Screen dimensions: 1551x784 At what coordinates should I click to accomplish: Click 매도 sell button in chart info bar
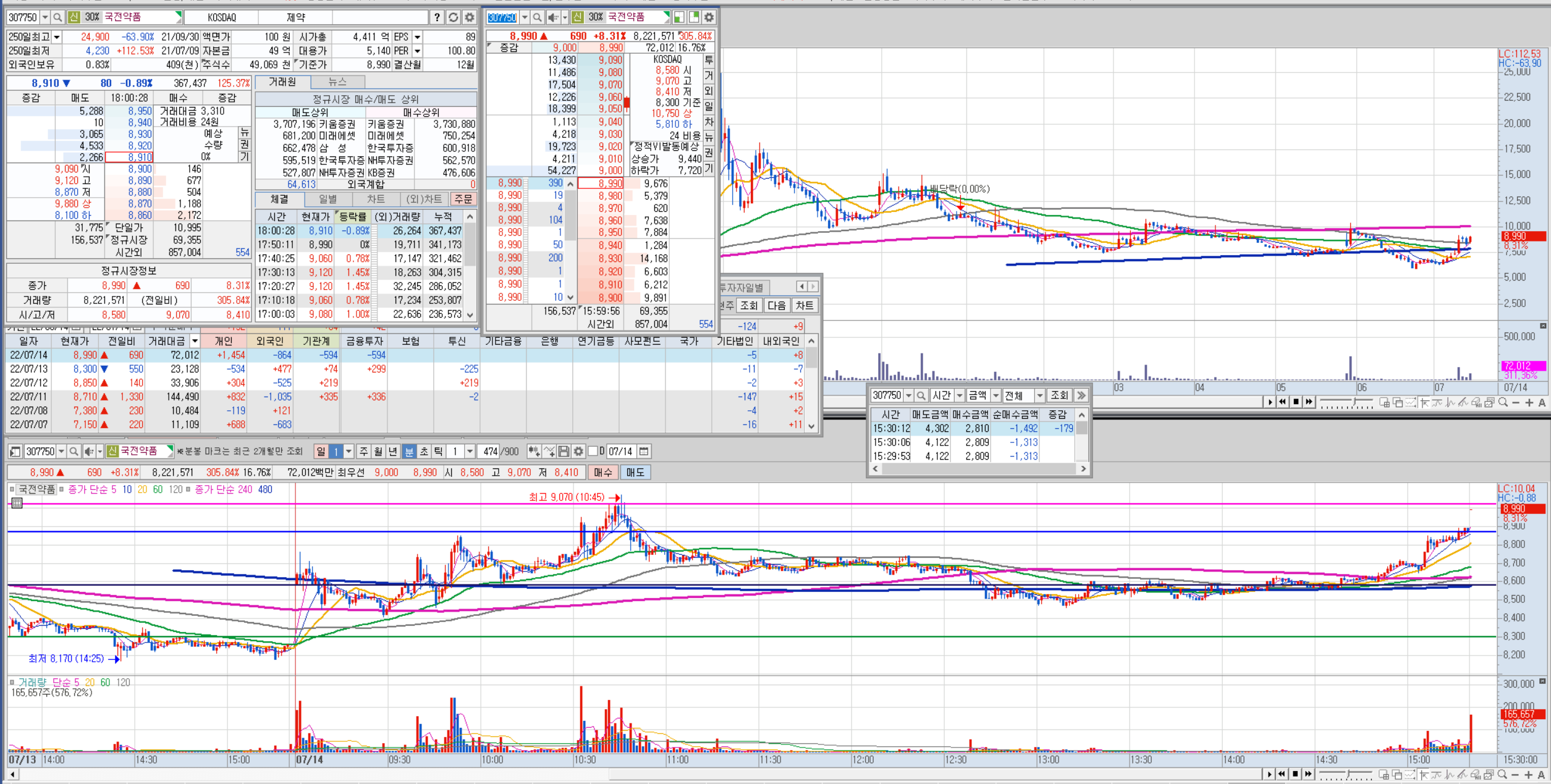coord(635,473)
